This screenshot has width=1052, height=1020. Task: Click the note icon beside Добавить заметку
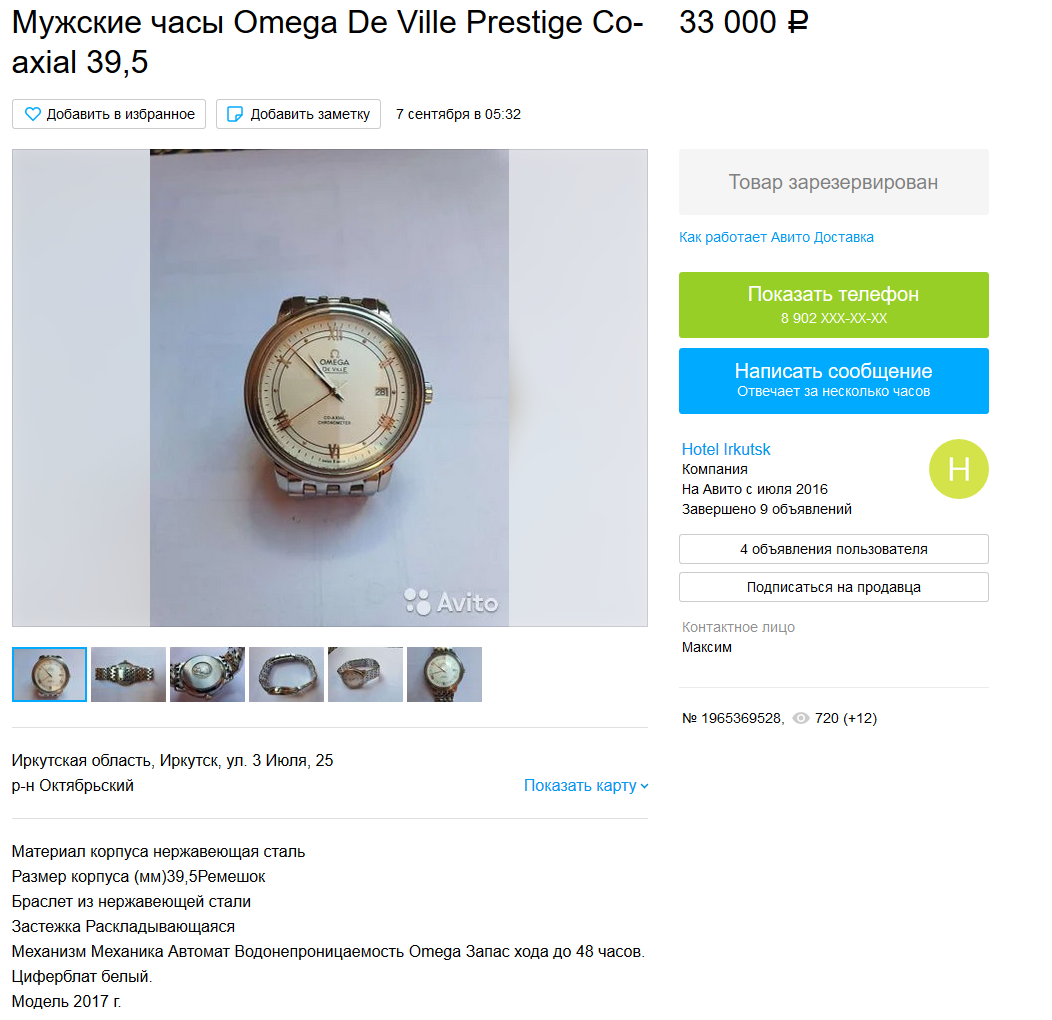pyautogui.click(x=235, y=114)
